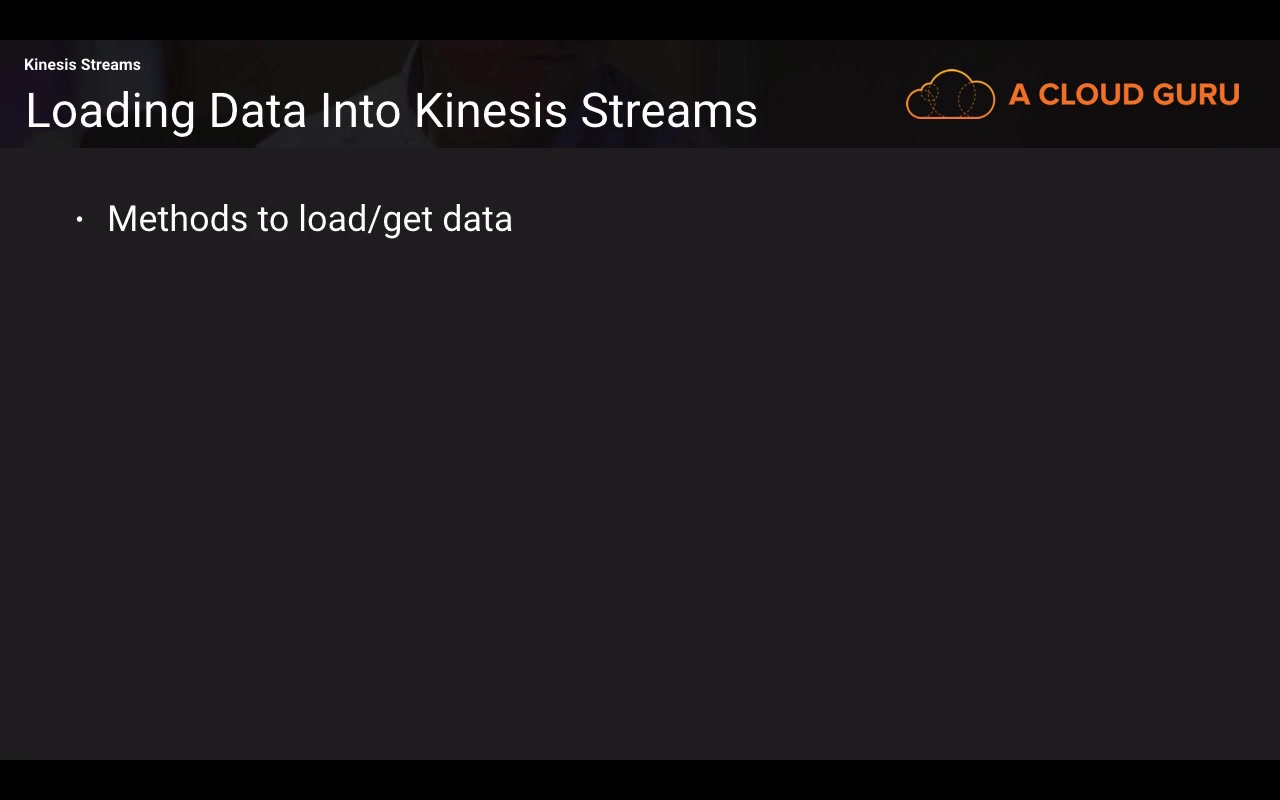Click the word Into in the slide title
Image resolution: width=1280 pixels, height=800 pixels.
(x=360, y=111)
